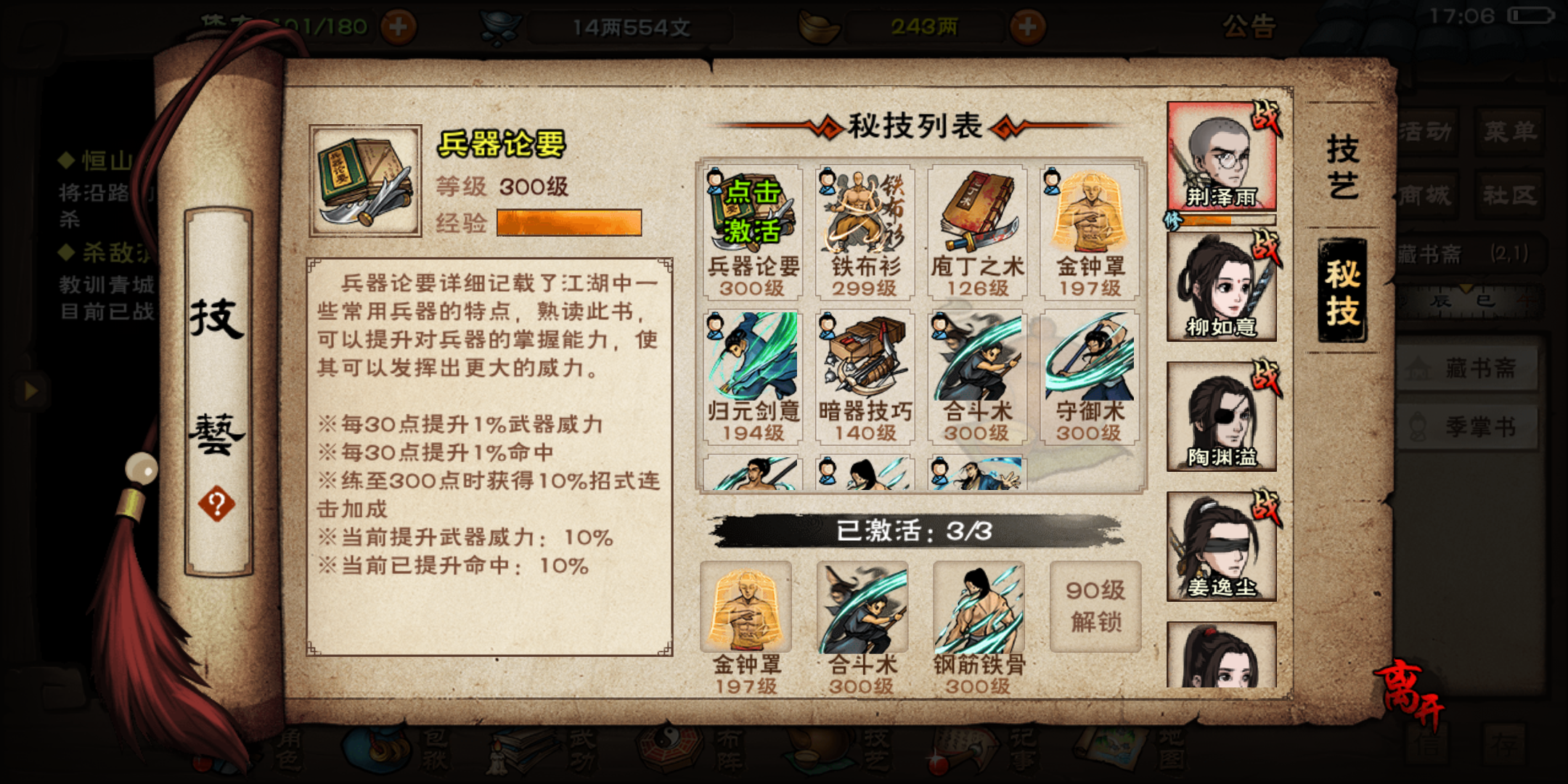Switch to the 技艺 tab
This screenshot has height=784, width=1568.
click(x=1342, y=166)
